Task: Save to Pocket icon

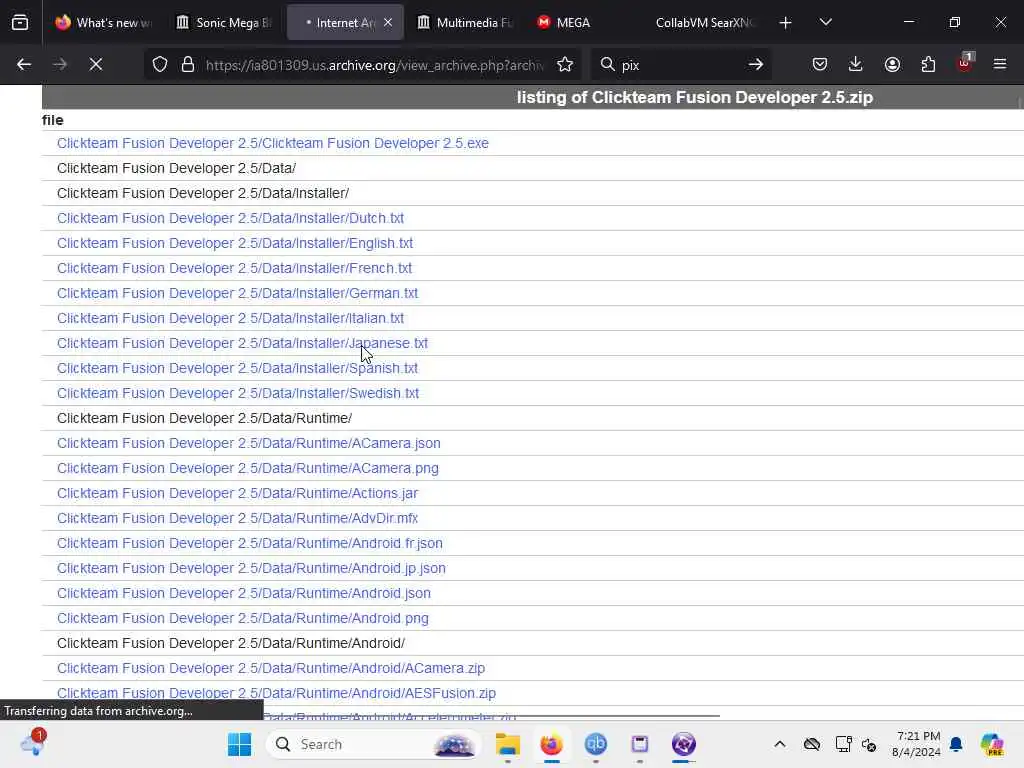Action: tap(820, 64)
